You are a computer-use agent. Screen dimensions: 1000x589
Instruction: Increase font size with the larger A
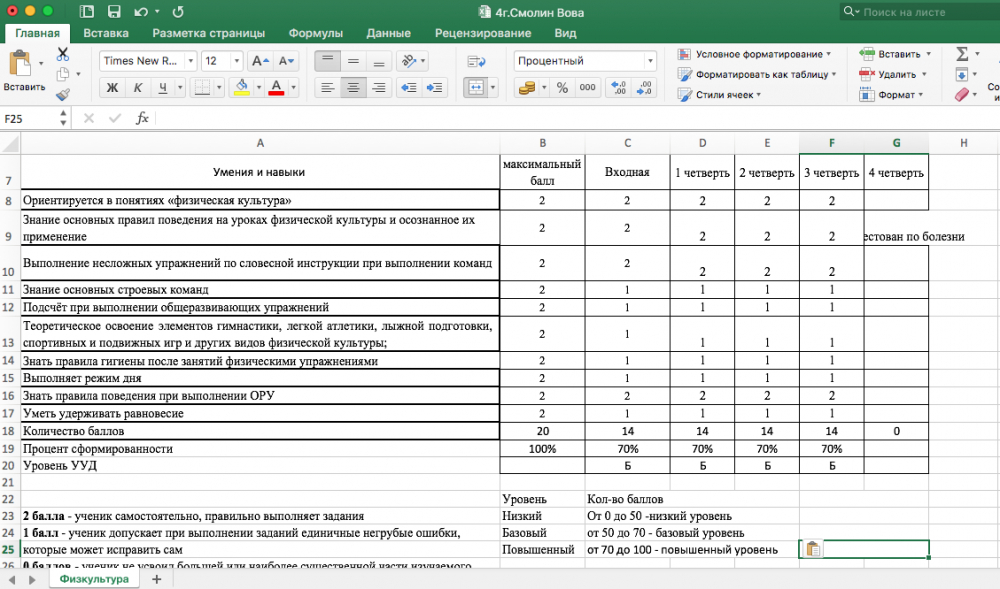[x=260, y=61]
